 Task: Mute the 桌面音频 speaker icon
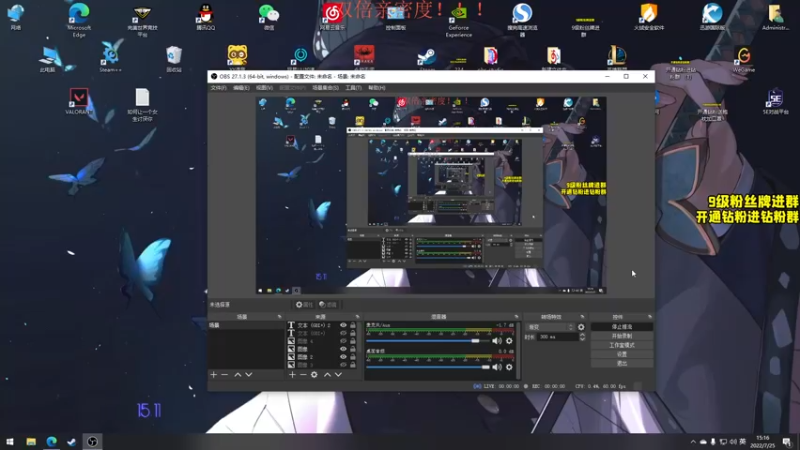click(497, 367)
